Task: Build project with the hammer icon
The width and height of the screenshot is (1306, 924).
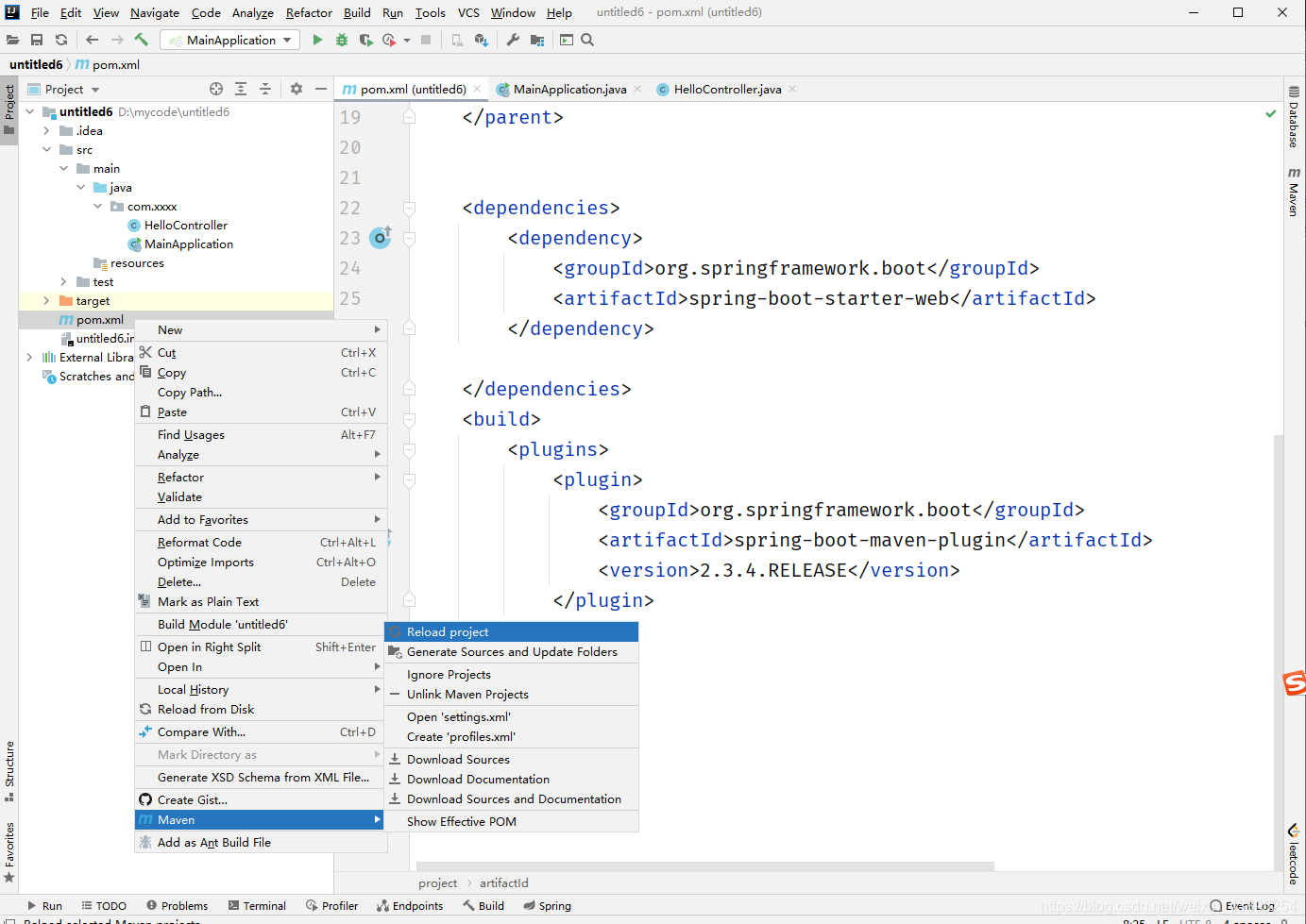Action: pyautogui.click(x=142, y=40)
